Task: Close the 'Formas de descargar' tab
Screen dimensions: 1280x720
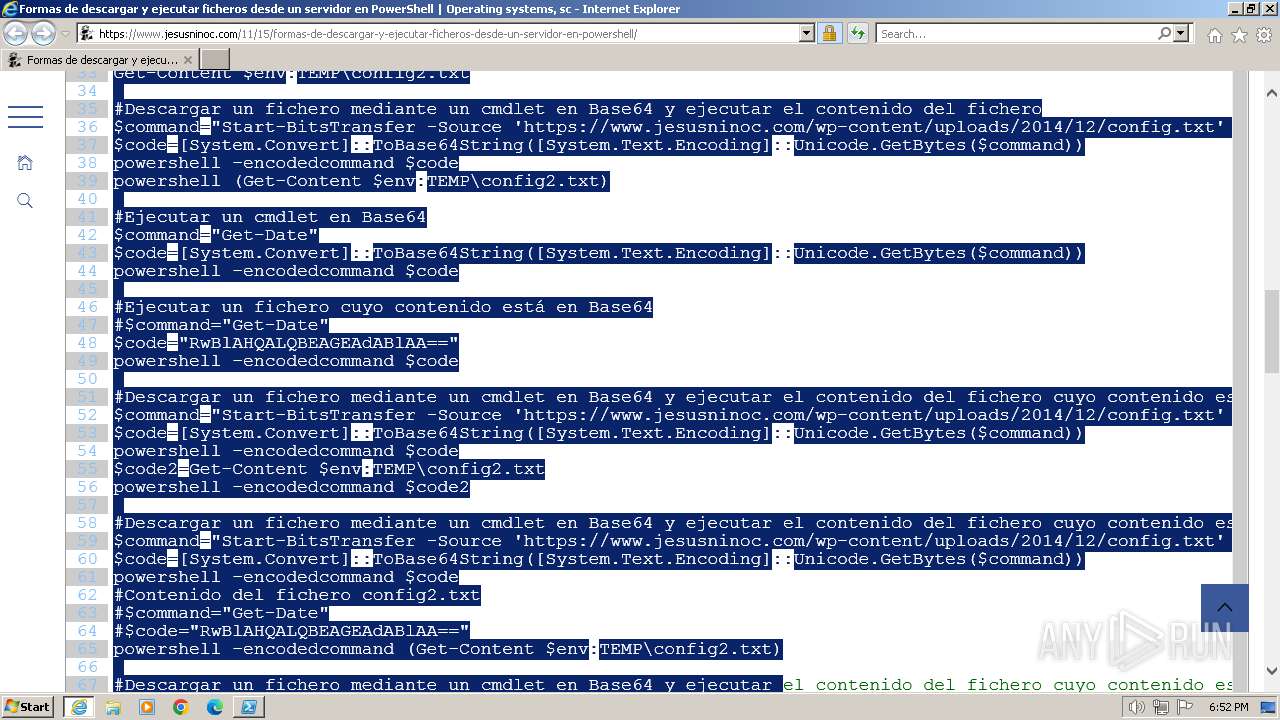Action: point(188,60)
